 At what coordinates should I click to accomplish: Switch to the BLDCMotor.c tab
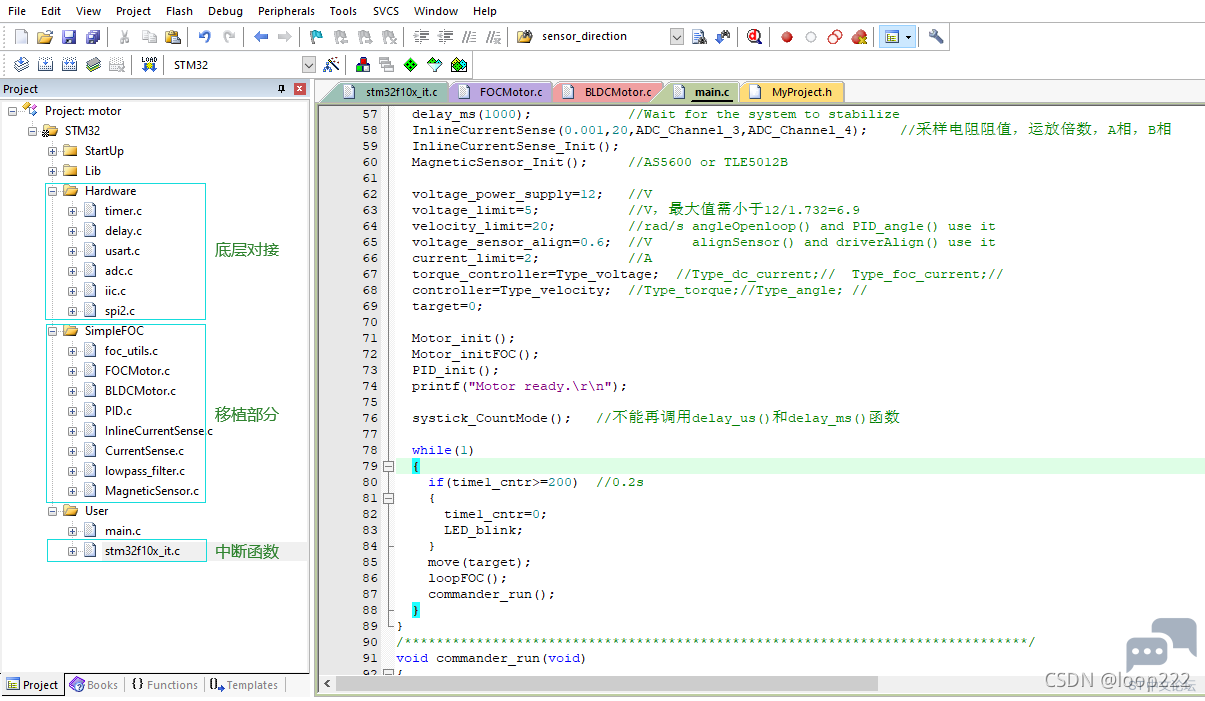coord(608,92)
